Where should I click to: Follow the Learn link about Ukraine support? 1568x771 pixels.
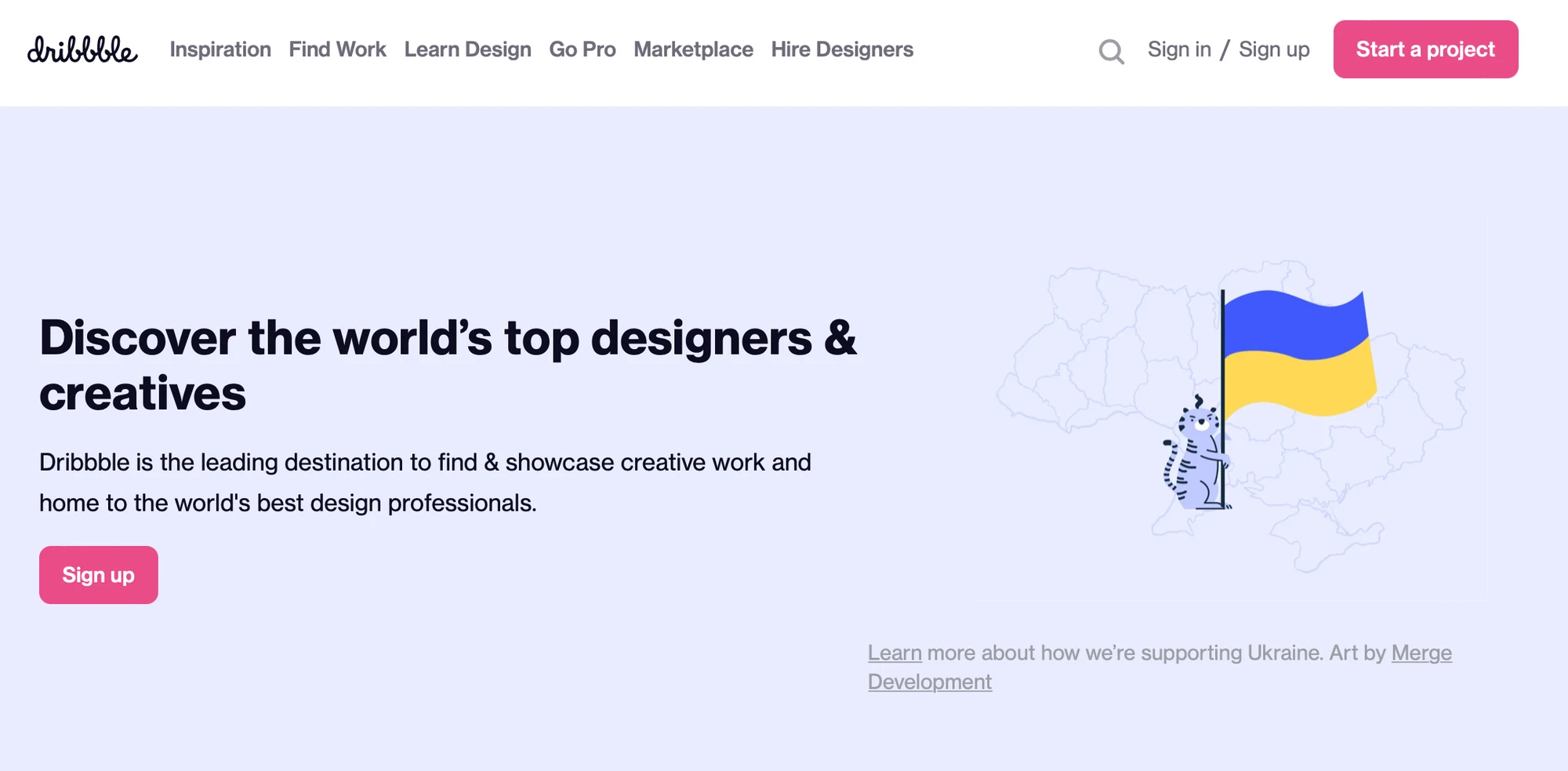pos(895,653)
